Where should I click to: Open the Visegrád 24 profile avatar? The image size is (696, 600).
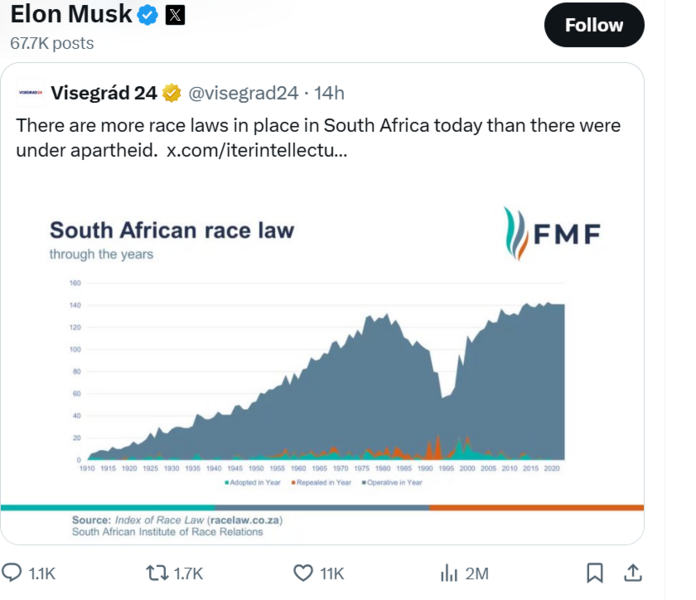(x=28, y=93)
